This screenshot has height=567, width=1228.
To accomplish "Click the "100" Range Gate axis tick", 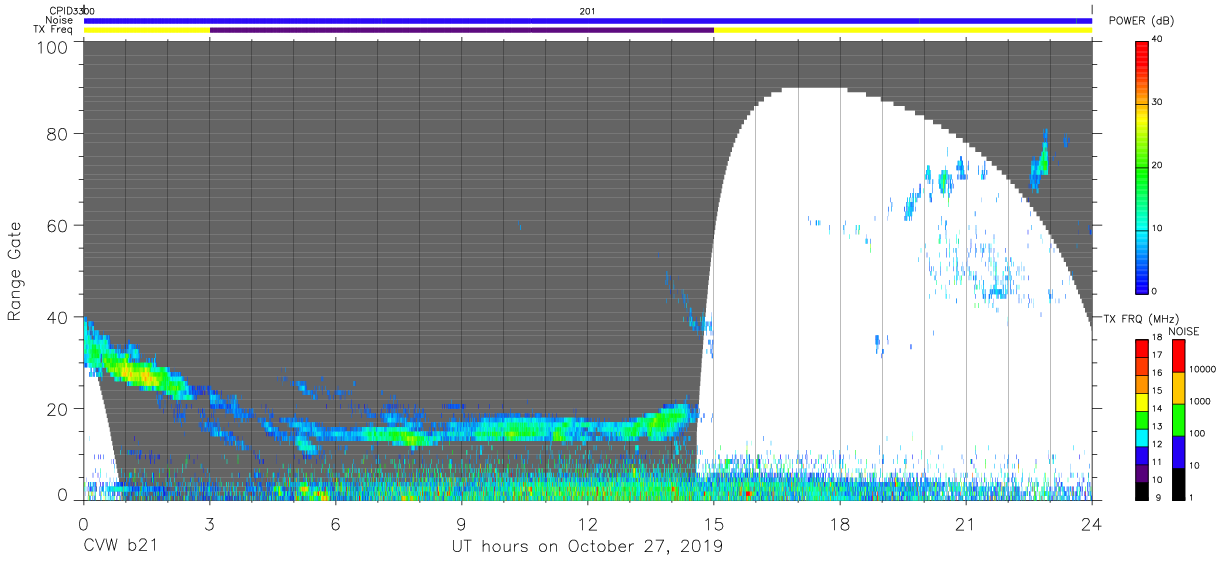I will click(x=54, y=47).
